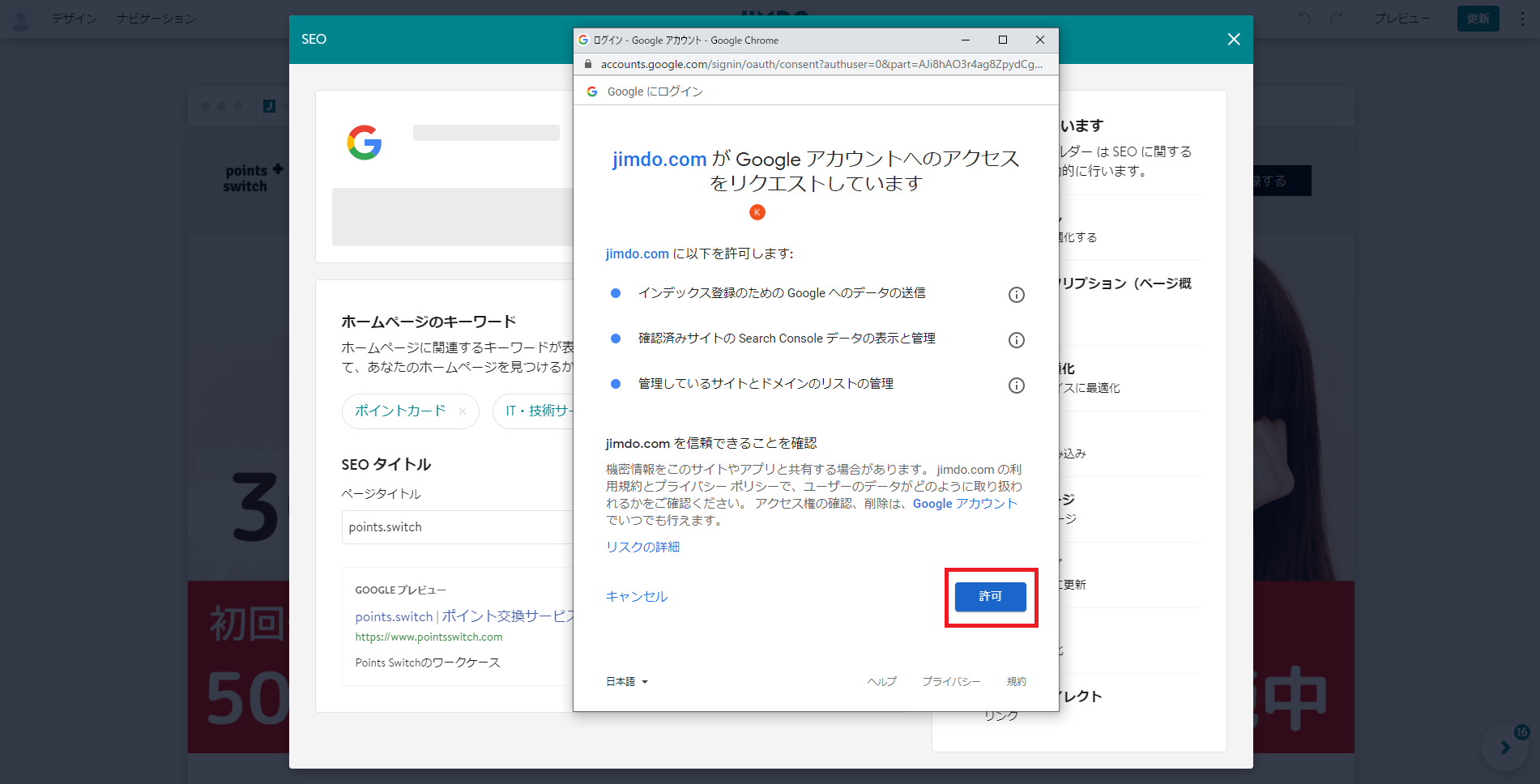Click the lock icon in address bar
1540x784 pixels.
click(588, 64)
